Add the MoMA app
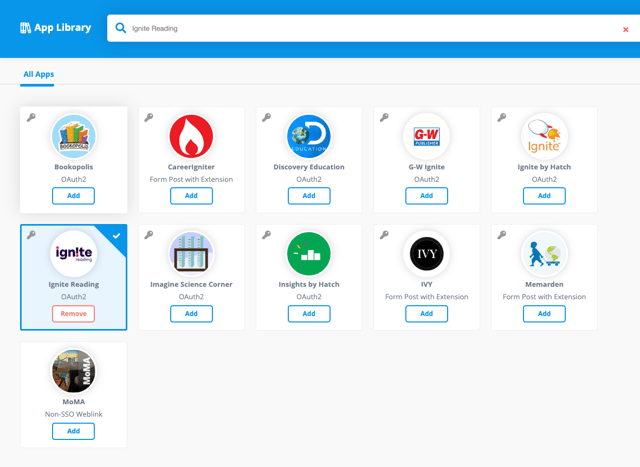The height and width of the screenshot is (467, 640). click(x=73, y=431)
